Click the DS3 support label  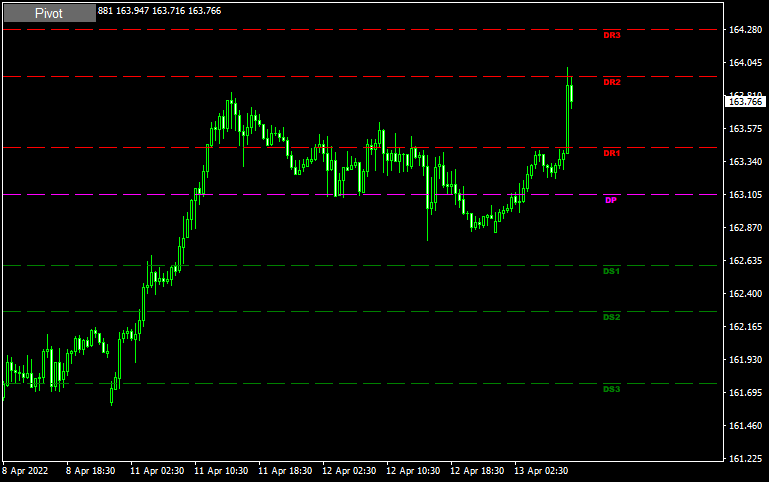(x=612, y=388)
